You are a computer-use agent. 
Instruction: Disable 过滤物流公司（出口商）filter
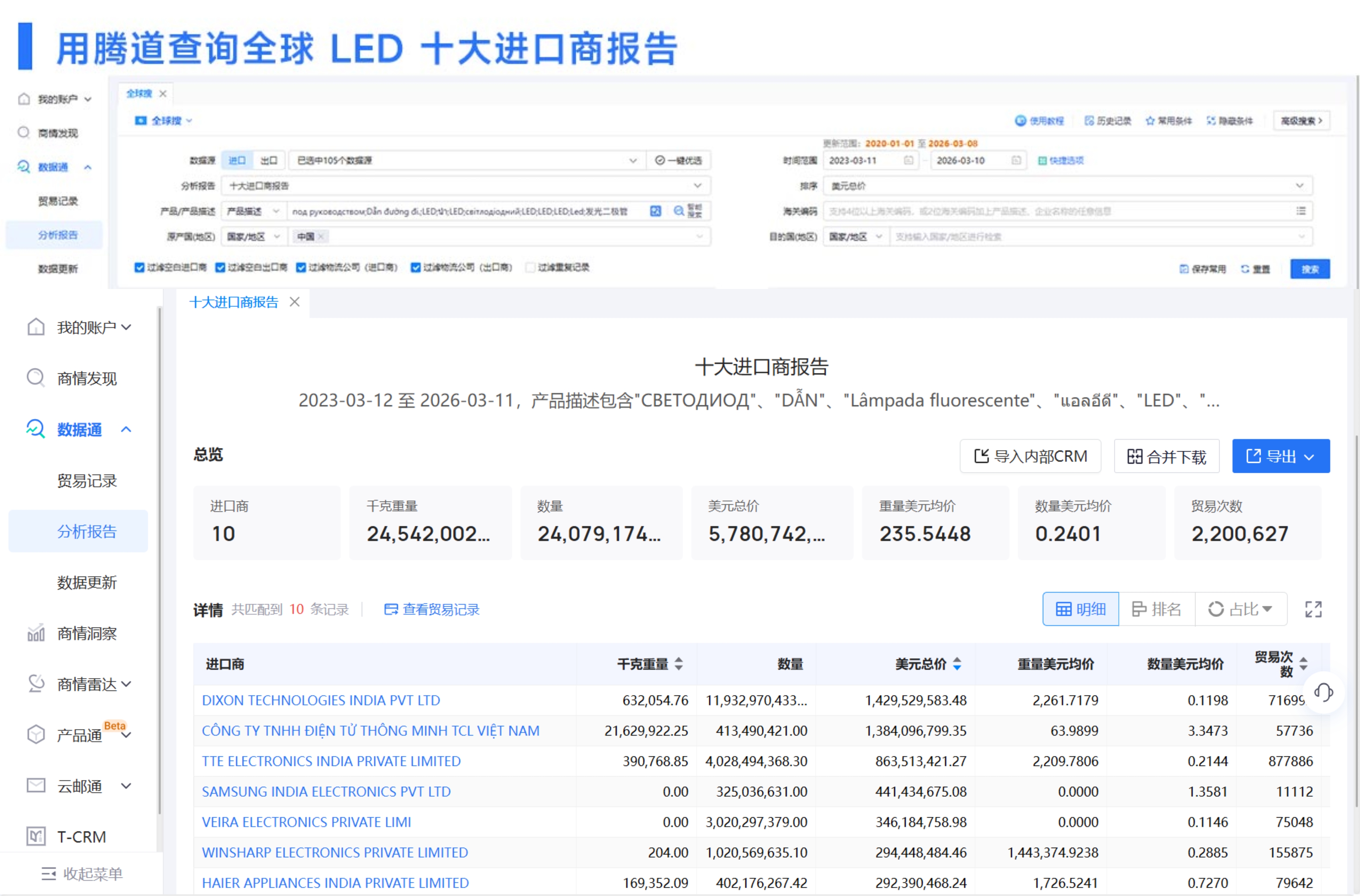pyautogui.click(x=415, y=267)
